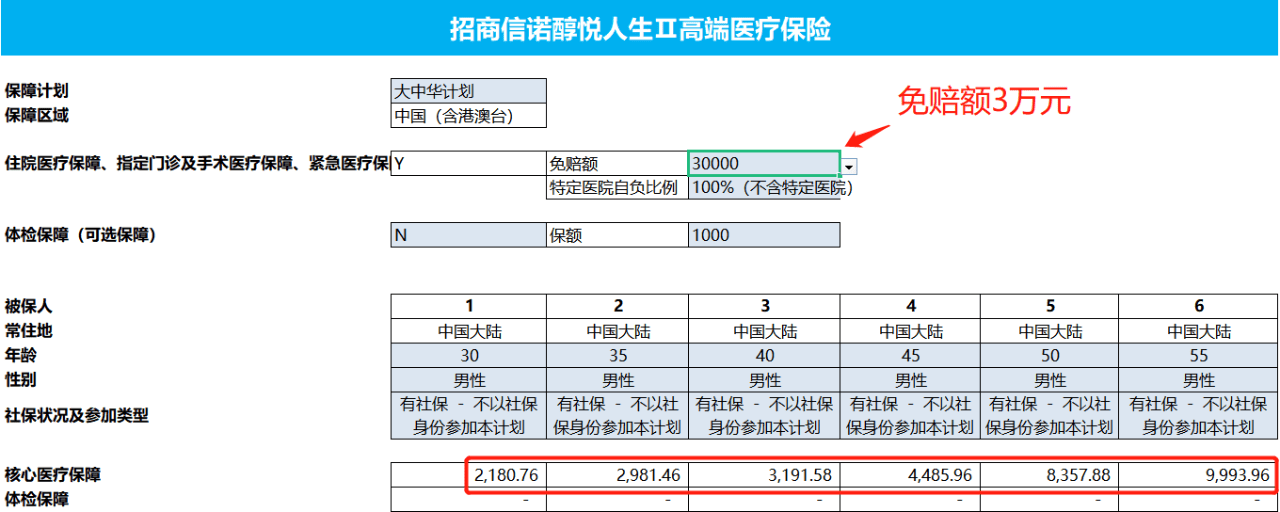Select the Y cell for 住院医疗保障
1280x512 pixels.
click(469, 163)
